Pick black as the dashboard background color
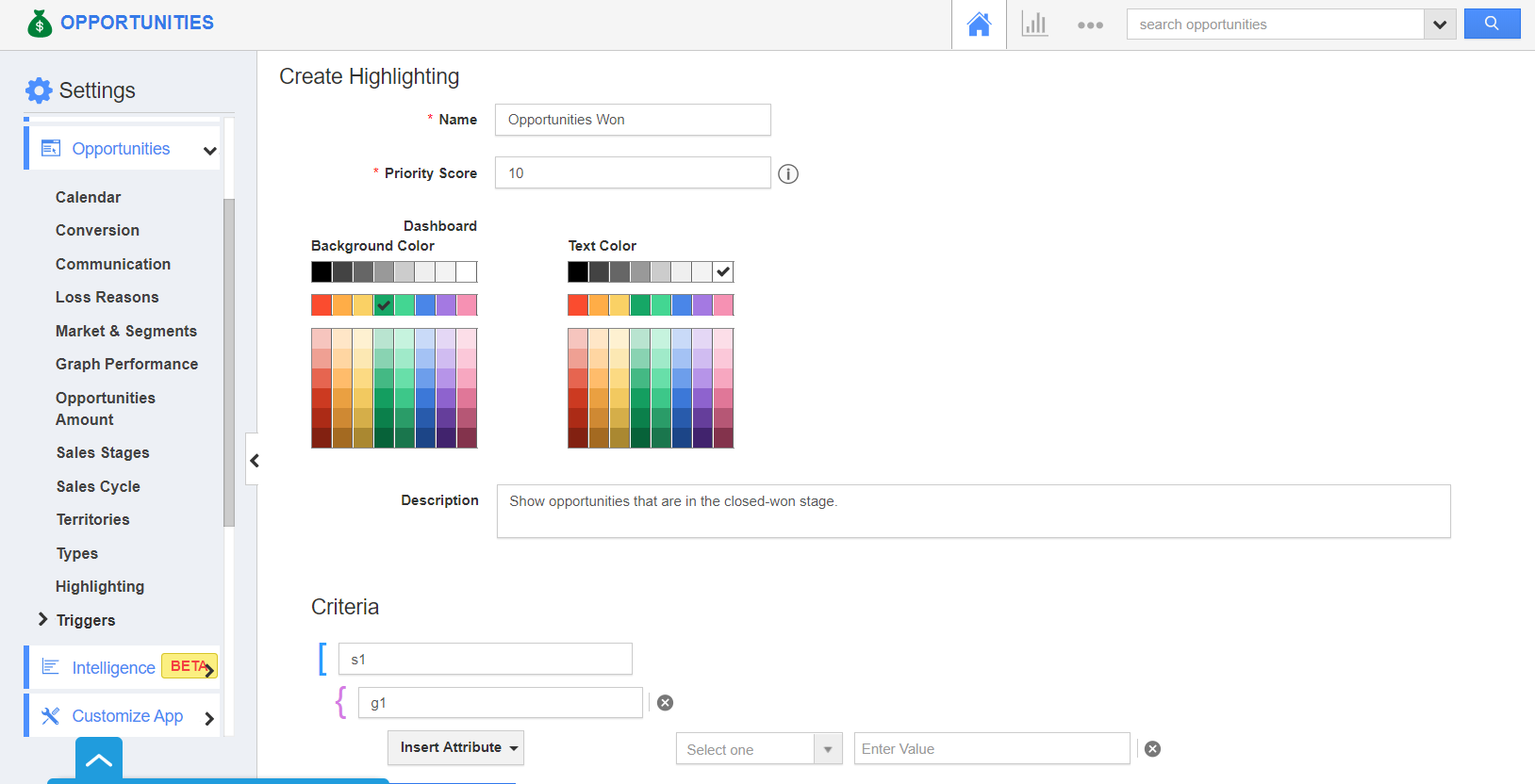This screenshot has height=784, width=1535. (322, 272)
